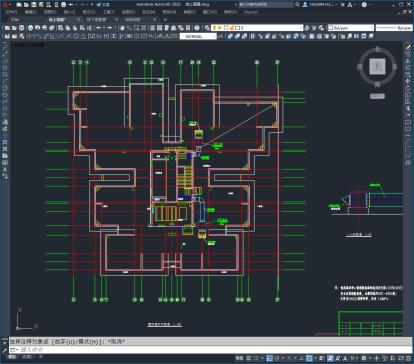The image size is (414, 364).
Task: Open the Express menu
Action: point(251,12)
